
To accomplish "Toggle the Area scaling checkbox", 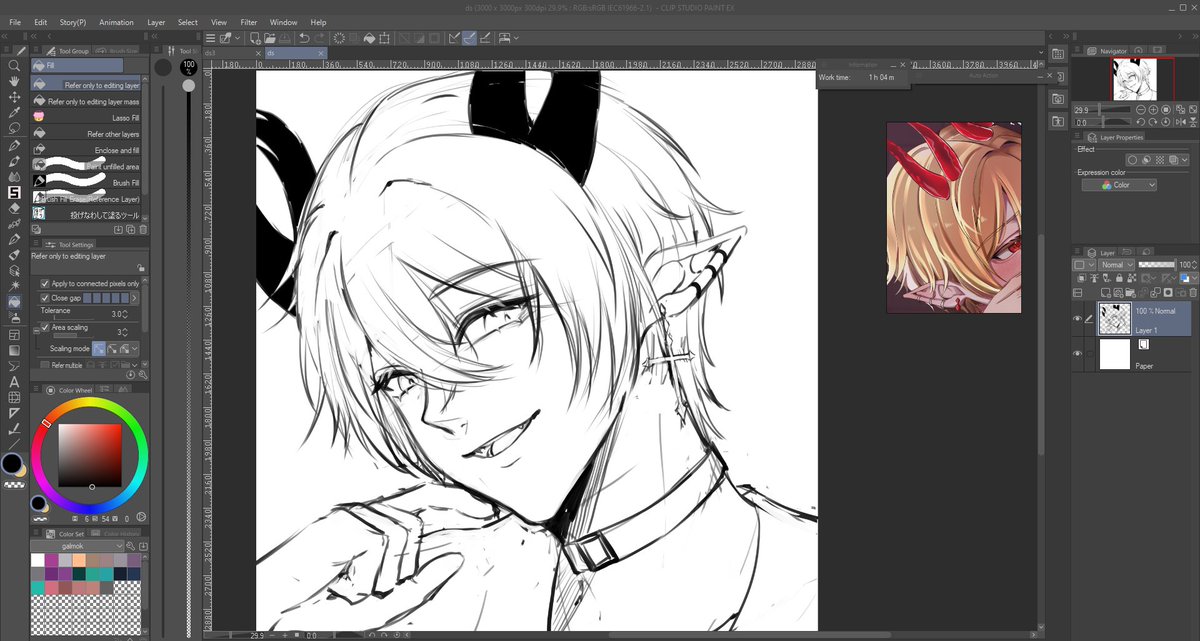I will point(45,327).
